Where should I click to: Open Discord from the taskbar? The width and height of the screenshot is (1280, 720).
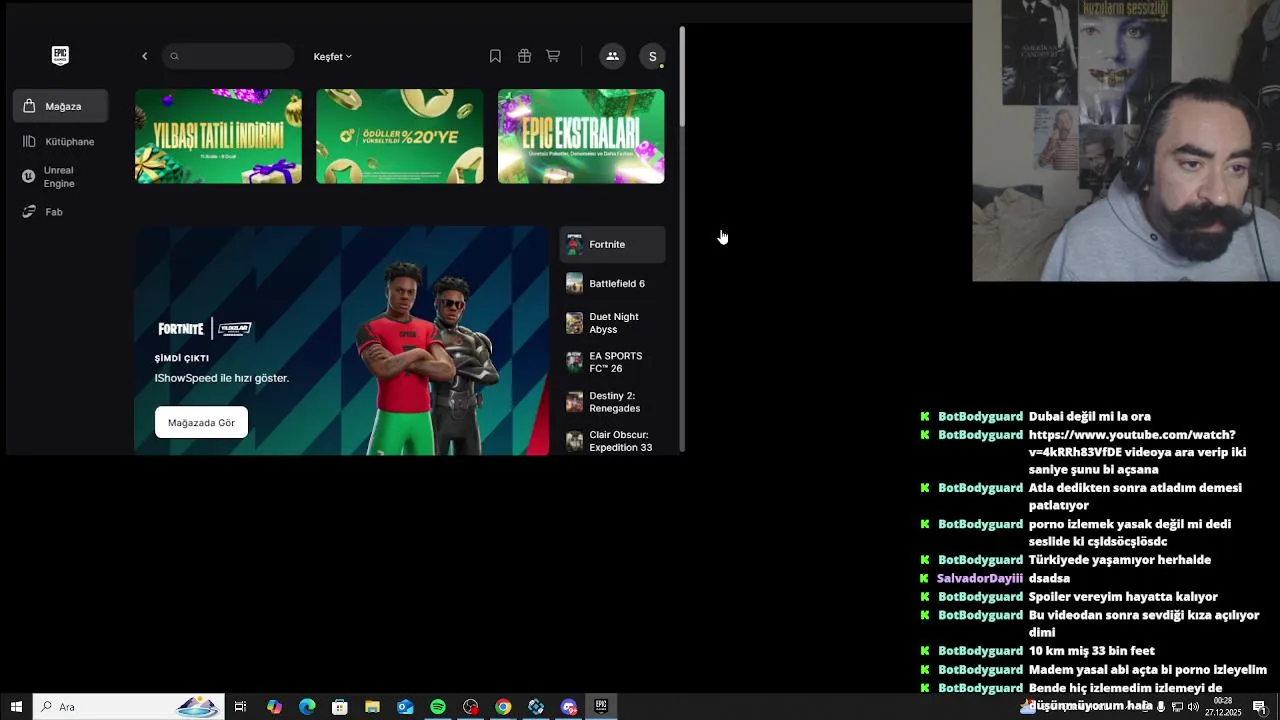point(569,707)
